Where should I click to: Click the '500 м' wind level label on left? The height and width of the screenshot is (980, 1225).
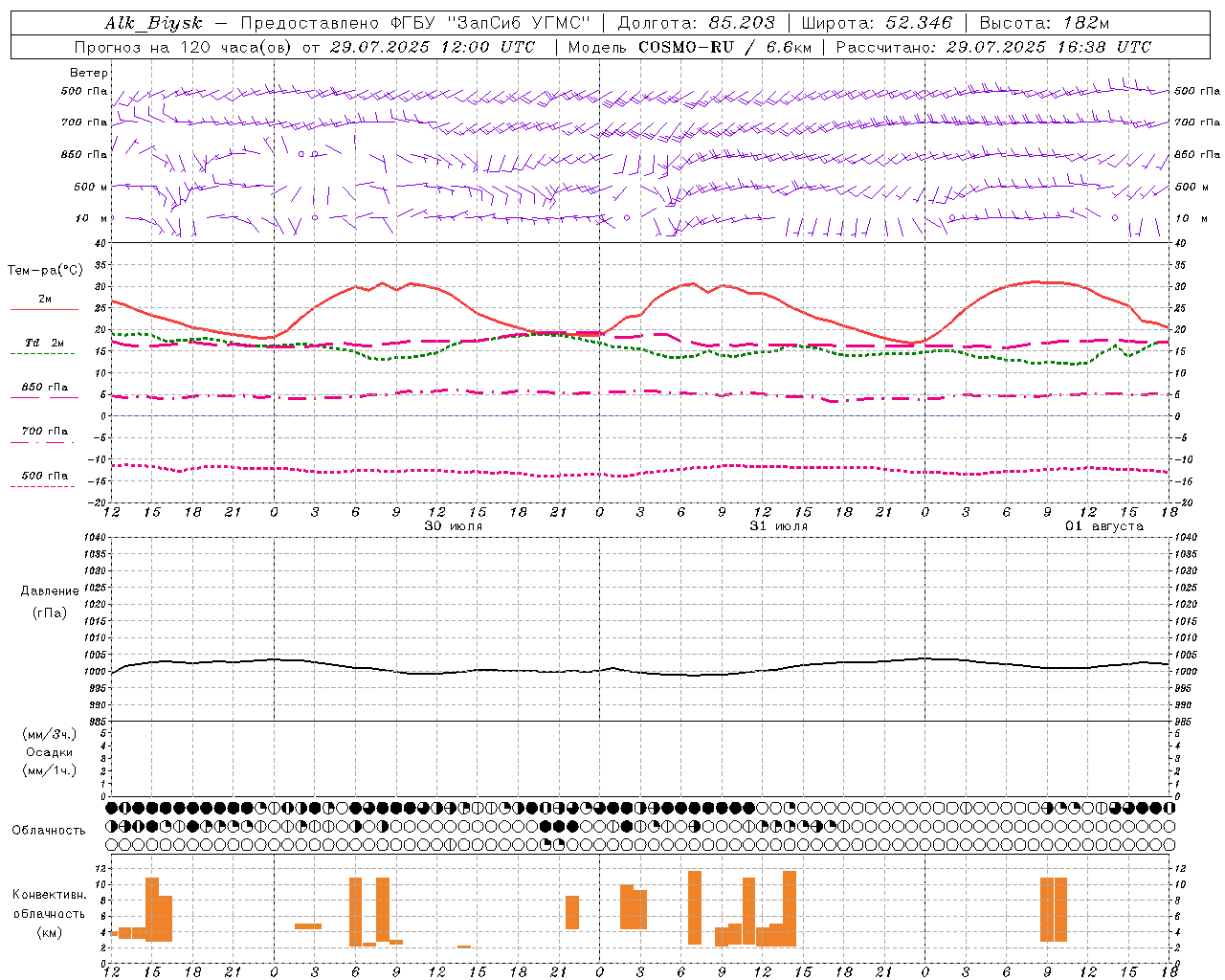tap(91, 187)
